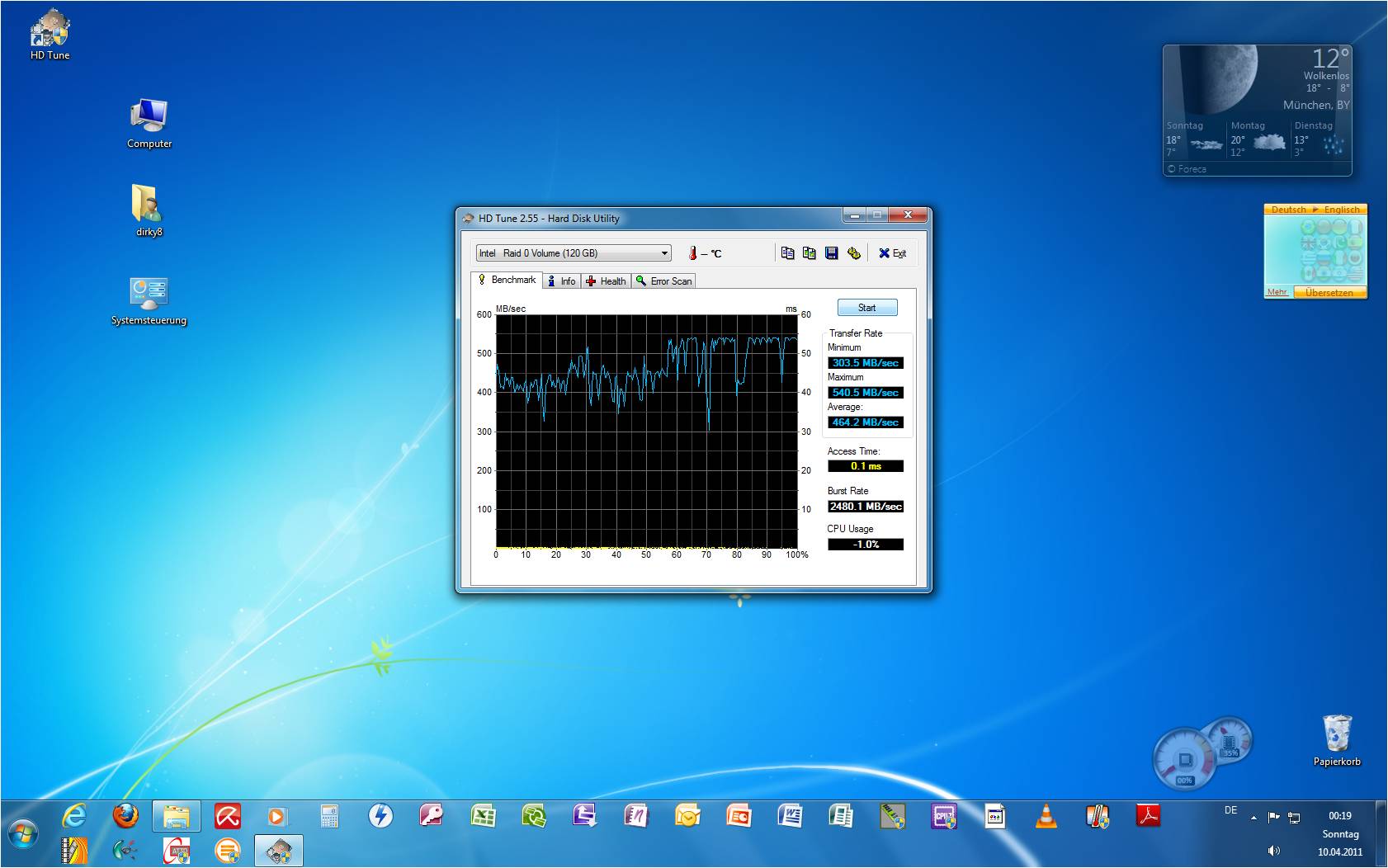Screen dimensions: 1388x868
Task: Select the CPU usage value -1.0%
Action: 866,545
